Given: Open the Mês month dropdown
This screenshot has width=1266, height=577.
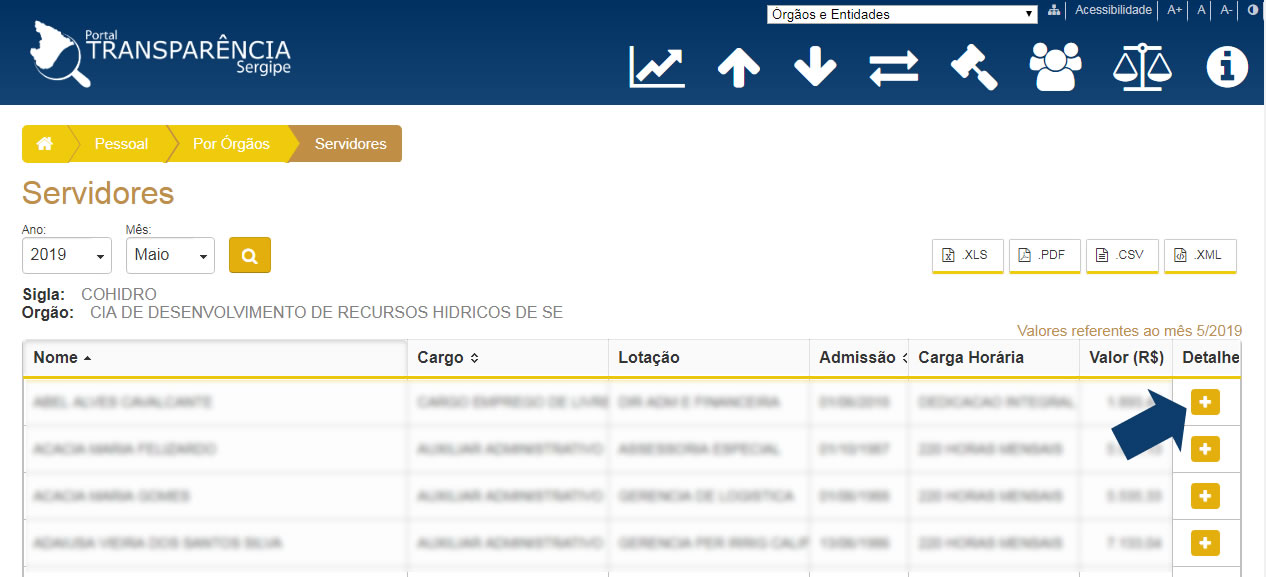Looking at the screenshot, I should click(x=170, y=255).
